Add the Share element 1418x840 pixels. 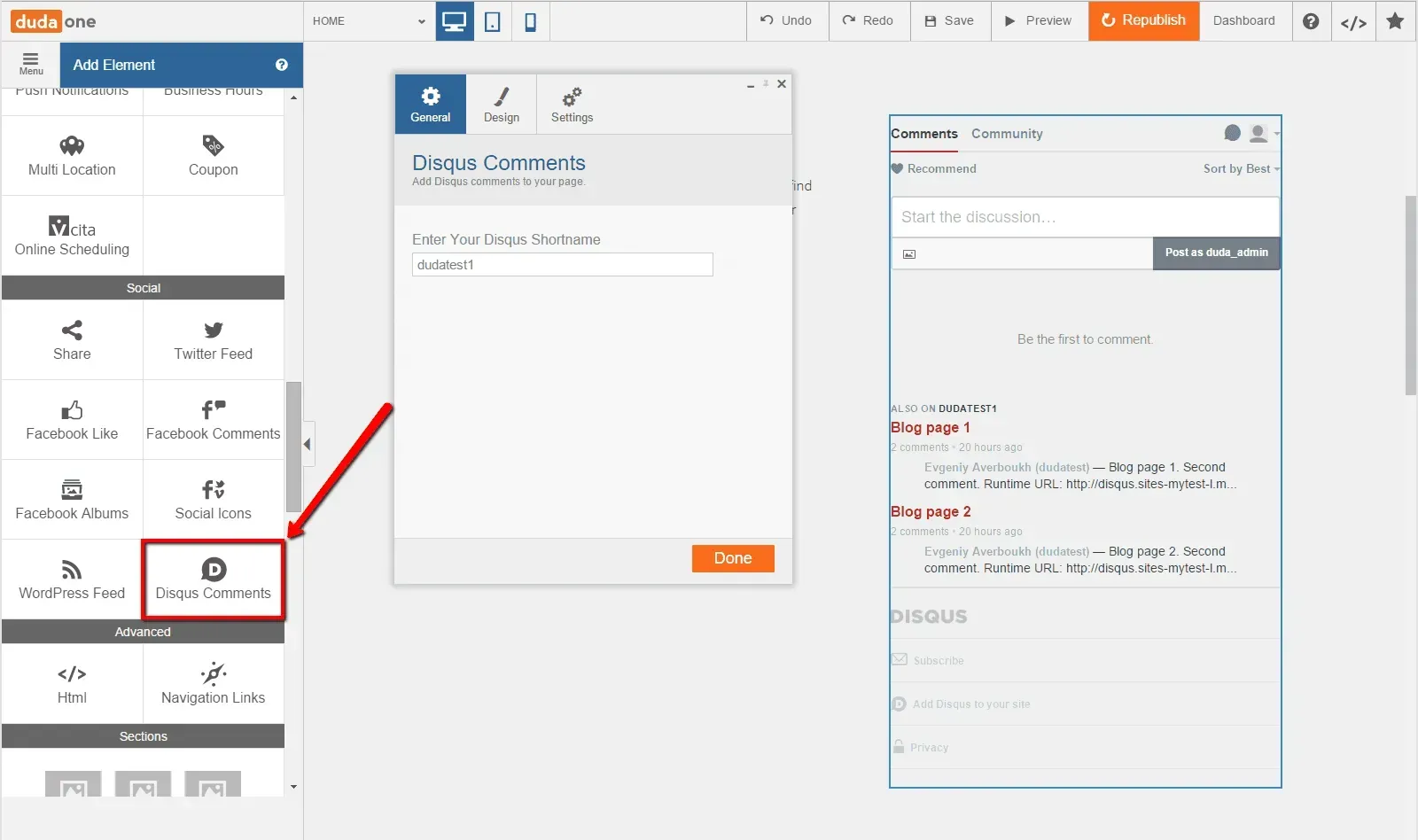(x=72, y=340)
